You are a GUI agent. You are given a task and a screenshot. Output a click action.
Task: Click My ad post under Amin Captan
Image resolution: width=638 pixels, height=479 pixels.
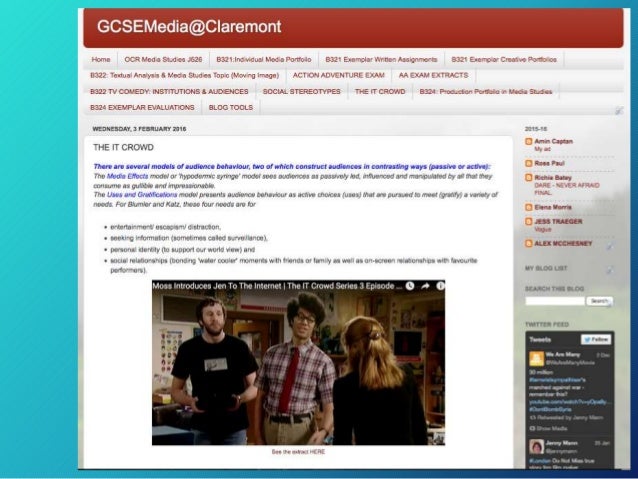coord(542,149)
